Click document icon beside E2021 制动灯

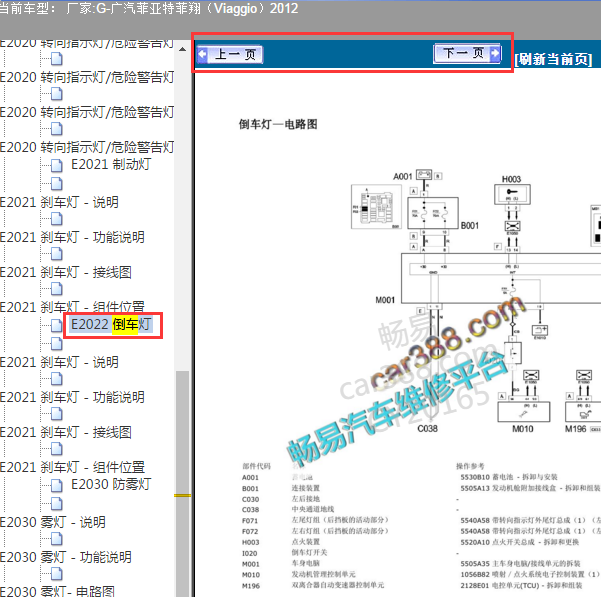click(57, 166)
